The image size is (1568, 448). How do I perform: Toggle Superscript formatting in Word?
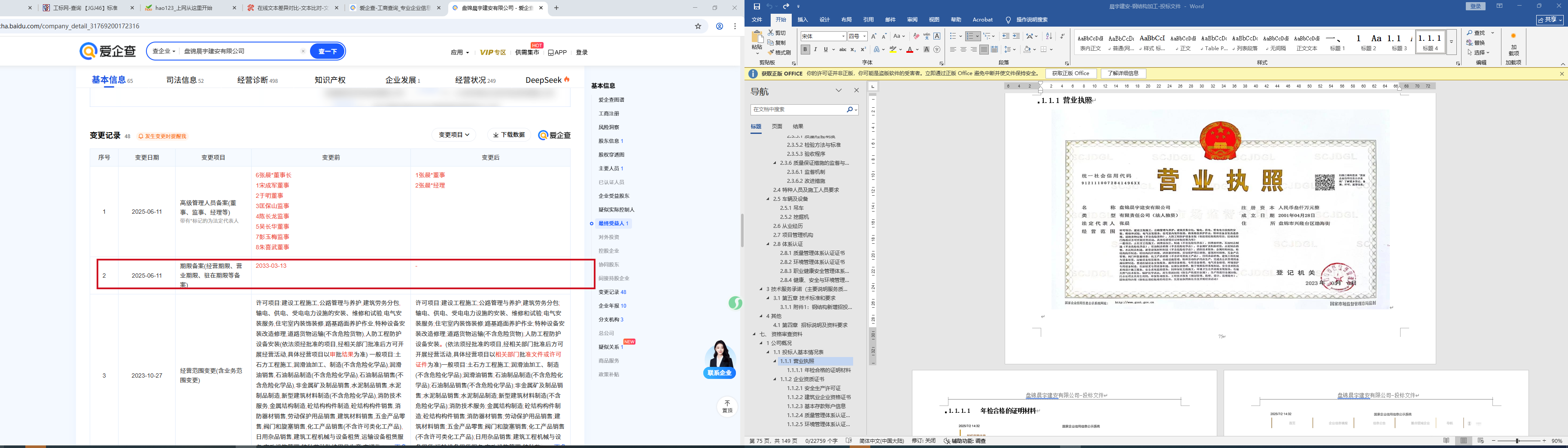click(x=863, y=50)
